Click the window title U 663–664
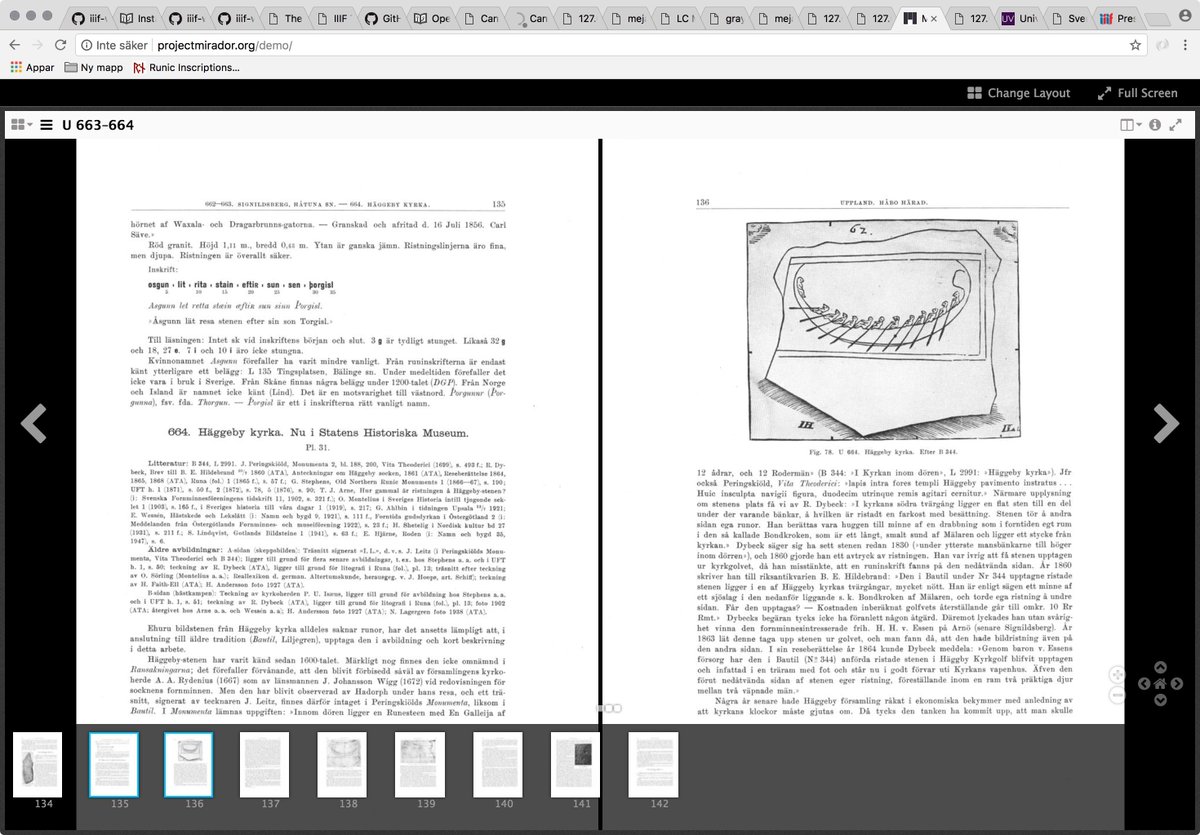1200x835 pixels. (97, 125)
